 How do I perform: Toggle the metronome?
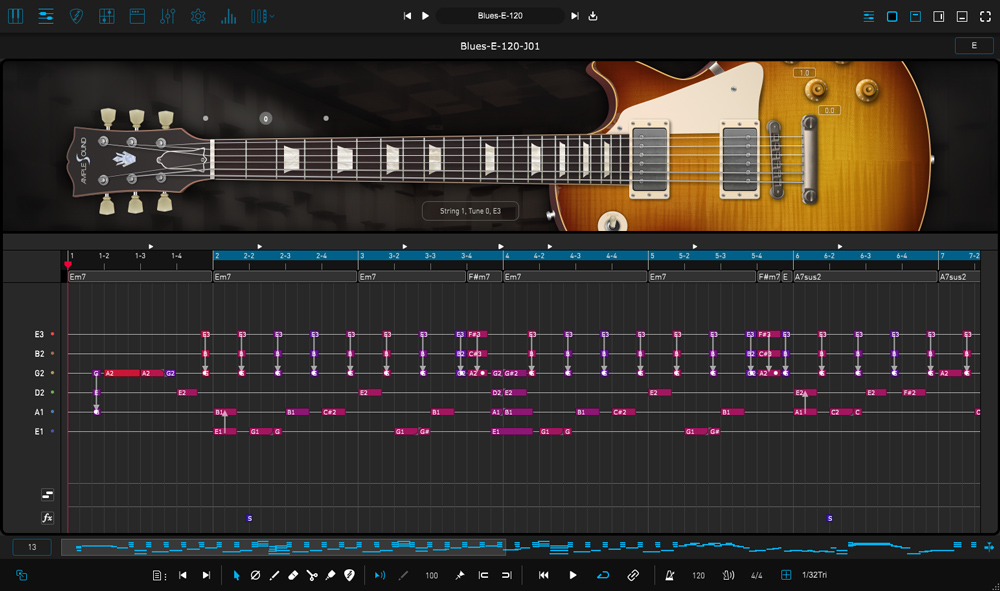click(669, 575)
